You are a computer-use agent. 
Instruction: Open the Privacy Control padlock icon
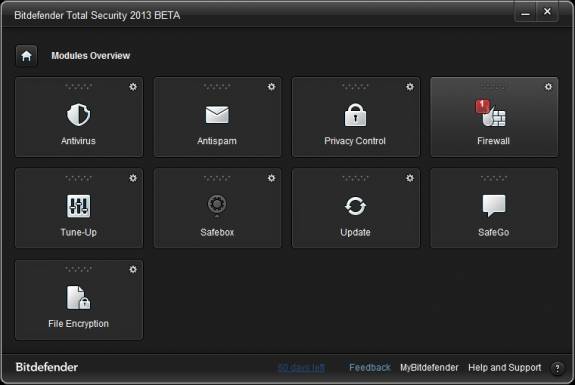tap(355, 115)
